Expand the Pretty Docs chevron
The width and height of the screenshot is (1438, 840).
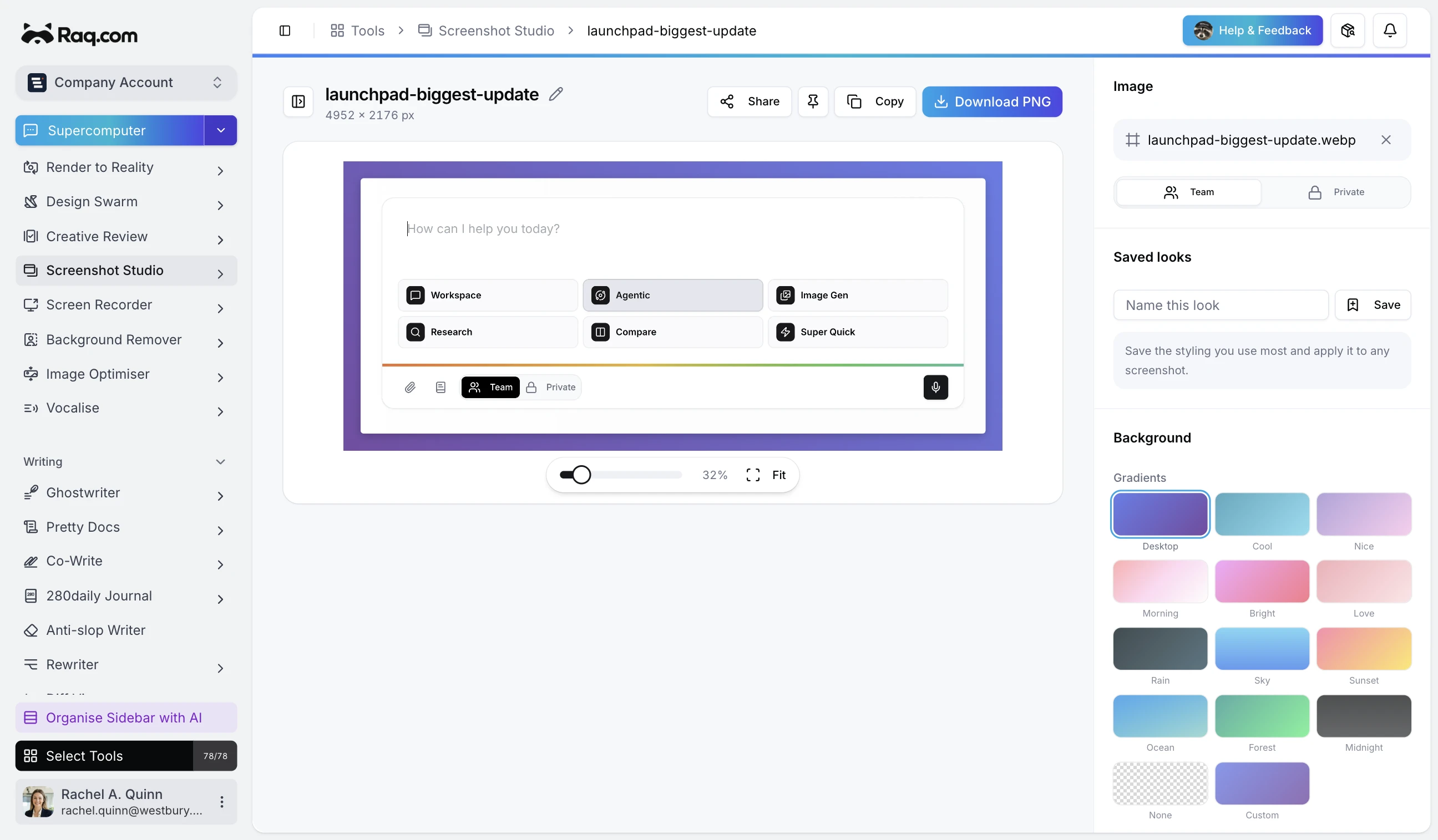[220, 531]
